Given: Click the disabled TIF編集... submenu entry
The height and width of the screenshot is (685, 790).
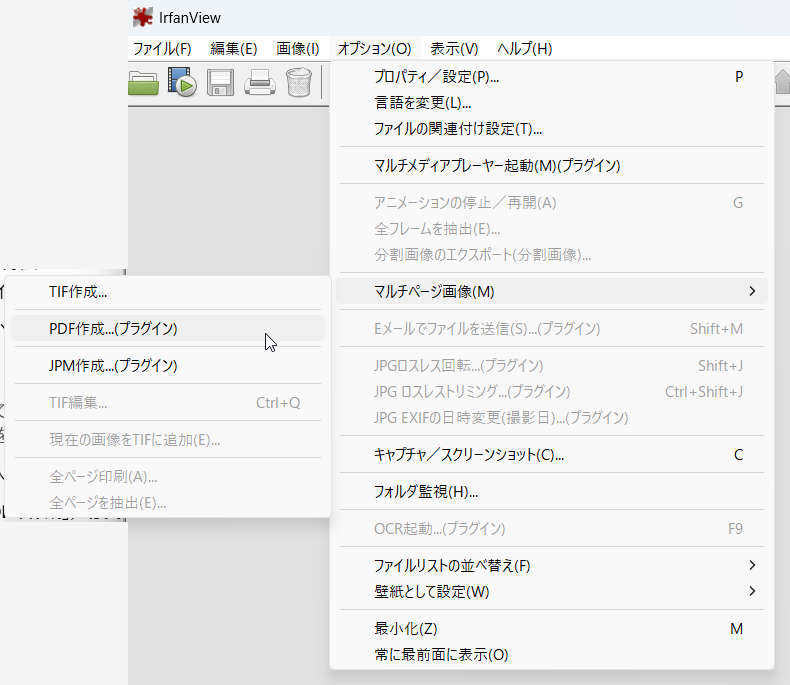Looking at the screenshot, I should coord(168,402).
